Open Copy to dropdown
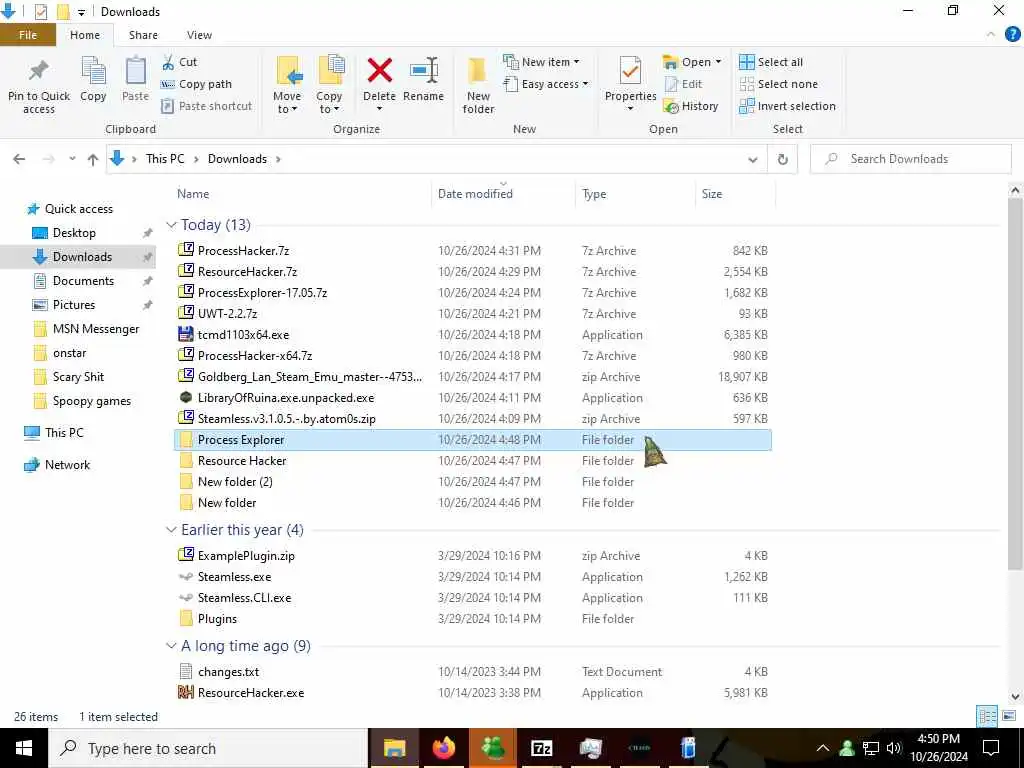This screenshot has width=1024, height=768. (x=328, y=85)
